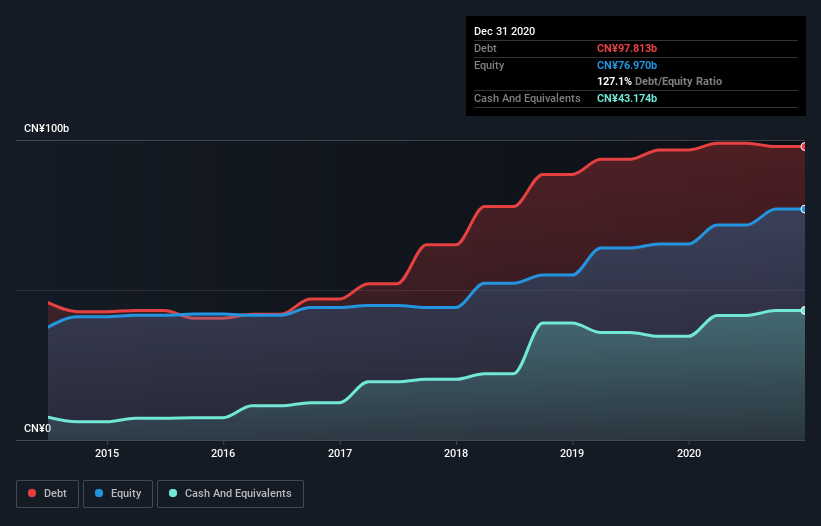Click the CN¥97.813b debt value
The image size is (821, 526).
[627, 48]
